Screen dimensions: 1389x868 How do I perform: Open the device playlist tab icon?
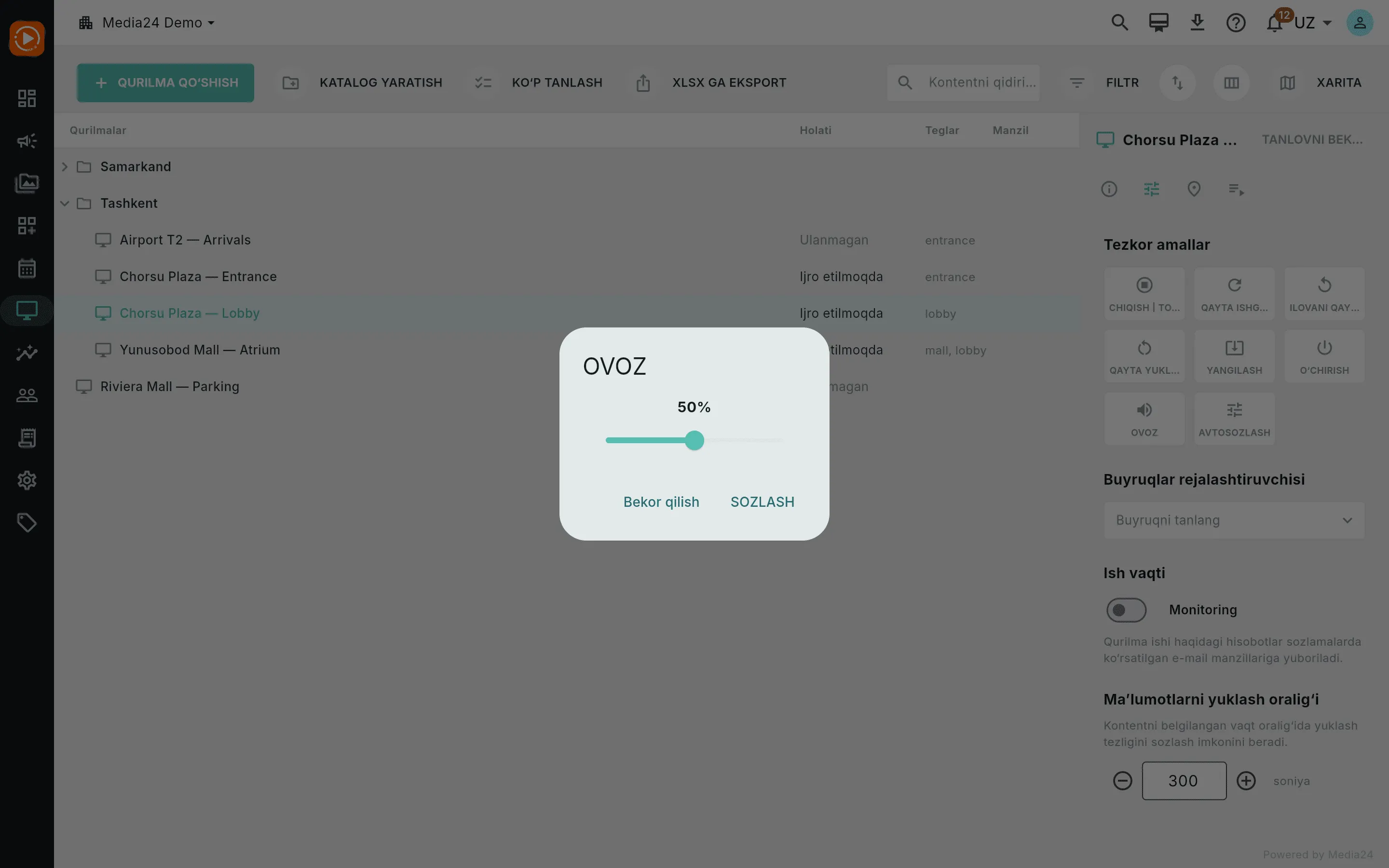coord(1236,189)
